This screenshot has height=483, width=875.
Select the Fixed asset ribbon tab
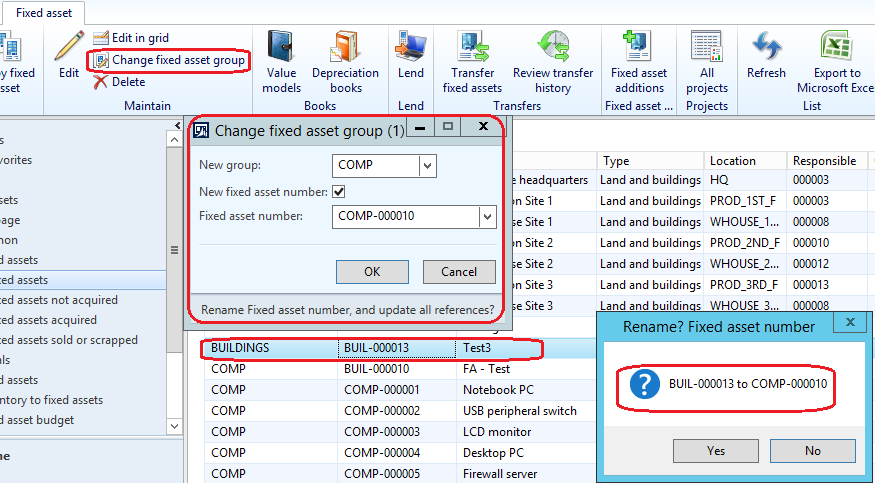point(44,12)
